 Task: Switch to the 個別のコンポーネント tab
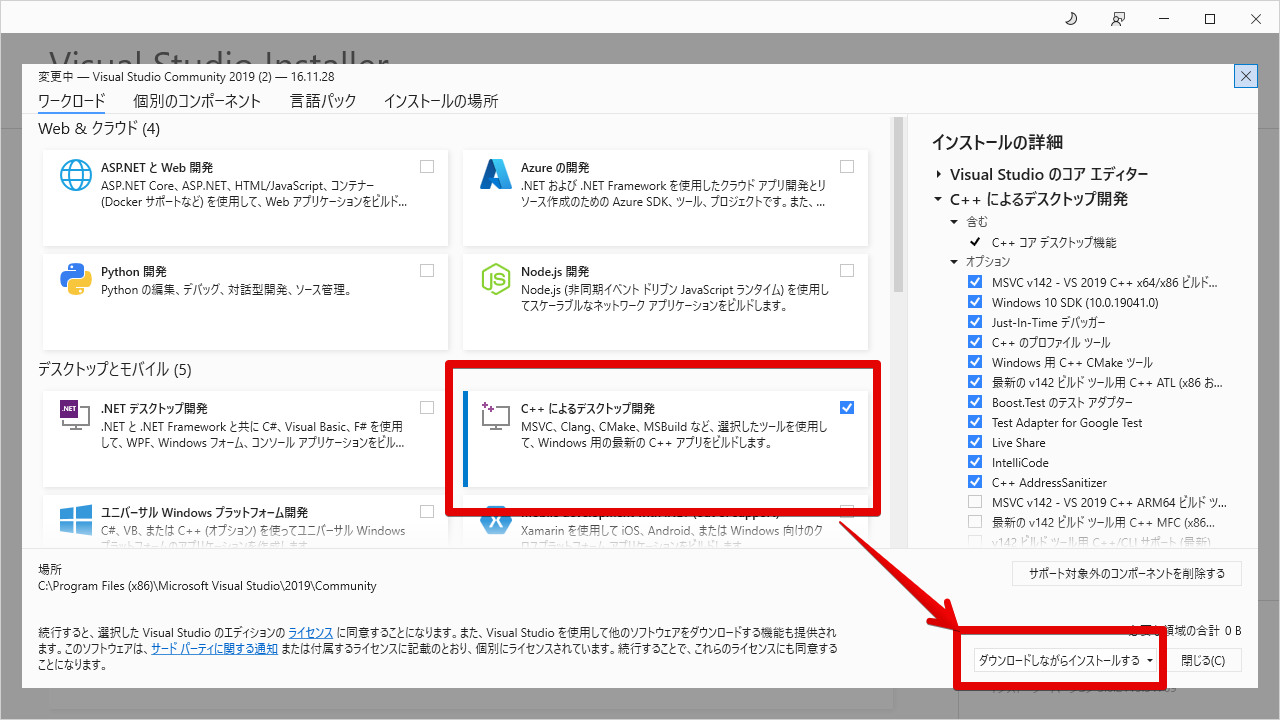click(197, 101)
